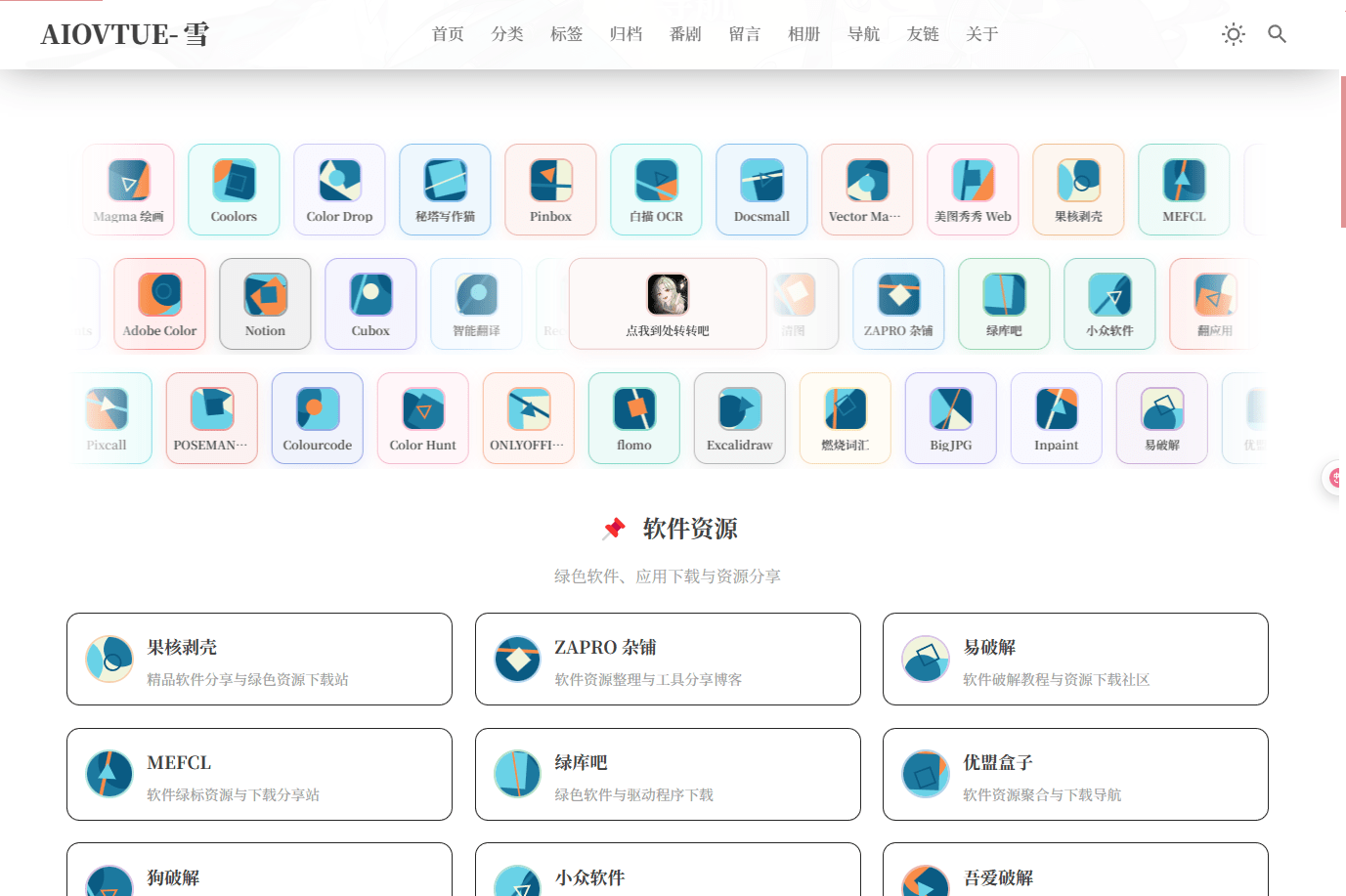Open the Excalidraw icon tile
The image size is (1346, 896).
click(x=740, y=418)
